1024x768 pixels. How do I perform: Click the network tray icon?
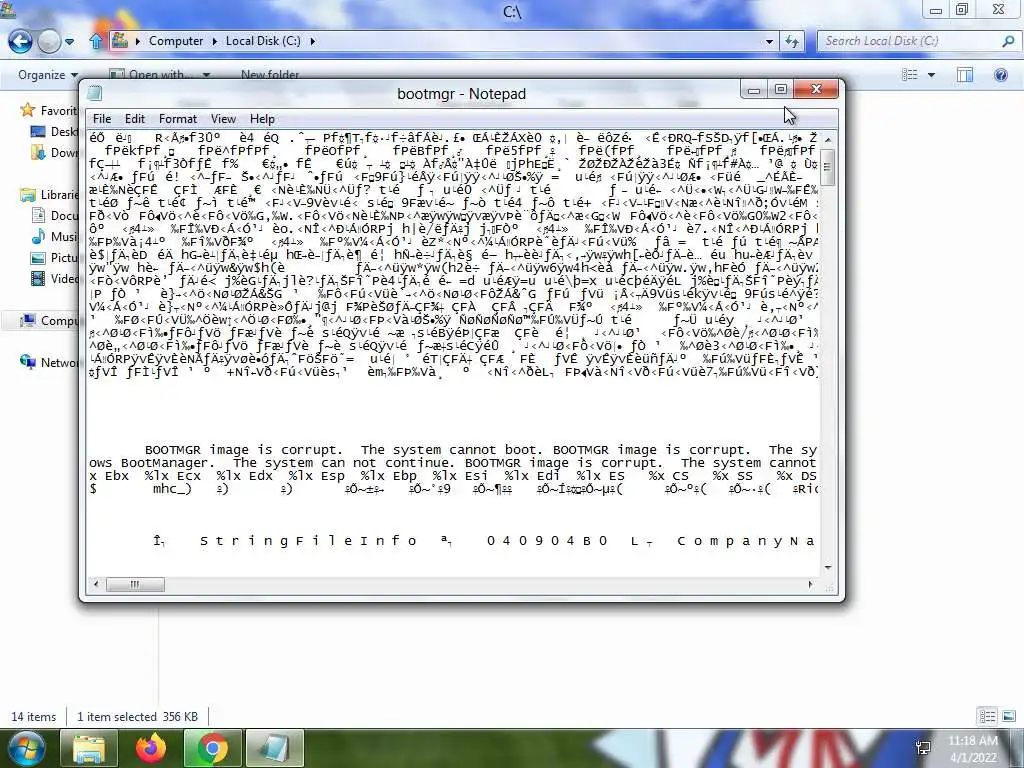pos(923,748)
